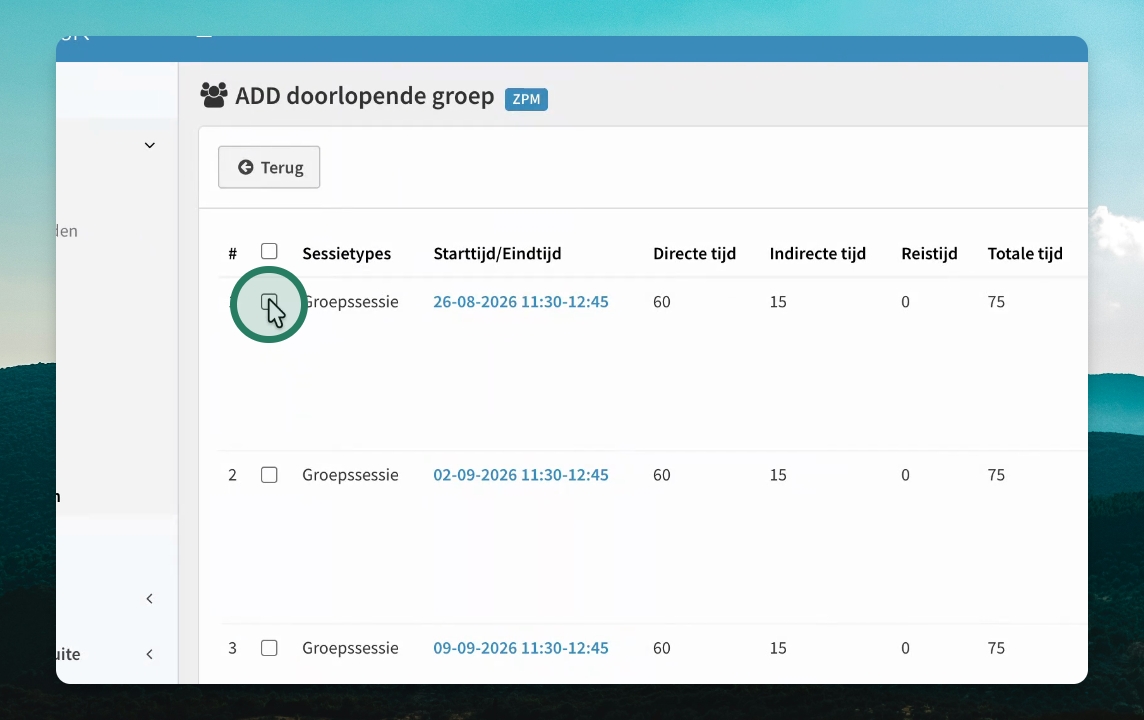The width and height of the screenshot is (1144, 720).
Task: Click row number 3 cell
Action: point(232,648)
